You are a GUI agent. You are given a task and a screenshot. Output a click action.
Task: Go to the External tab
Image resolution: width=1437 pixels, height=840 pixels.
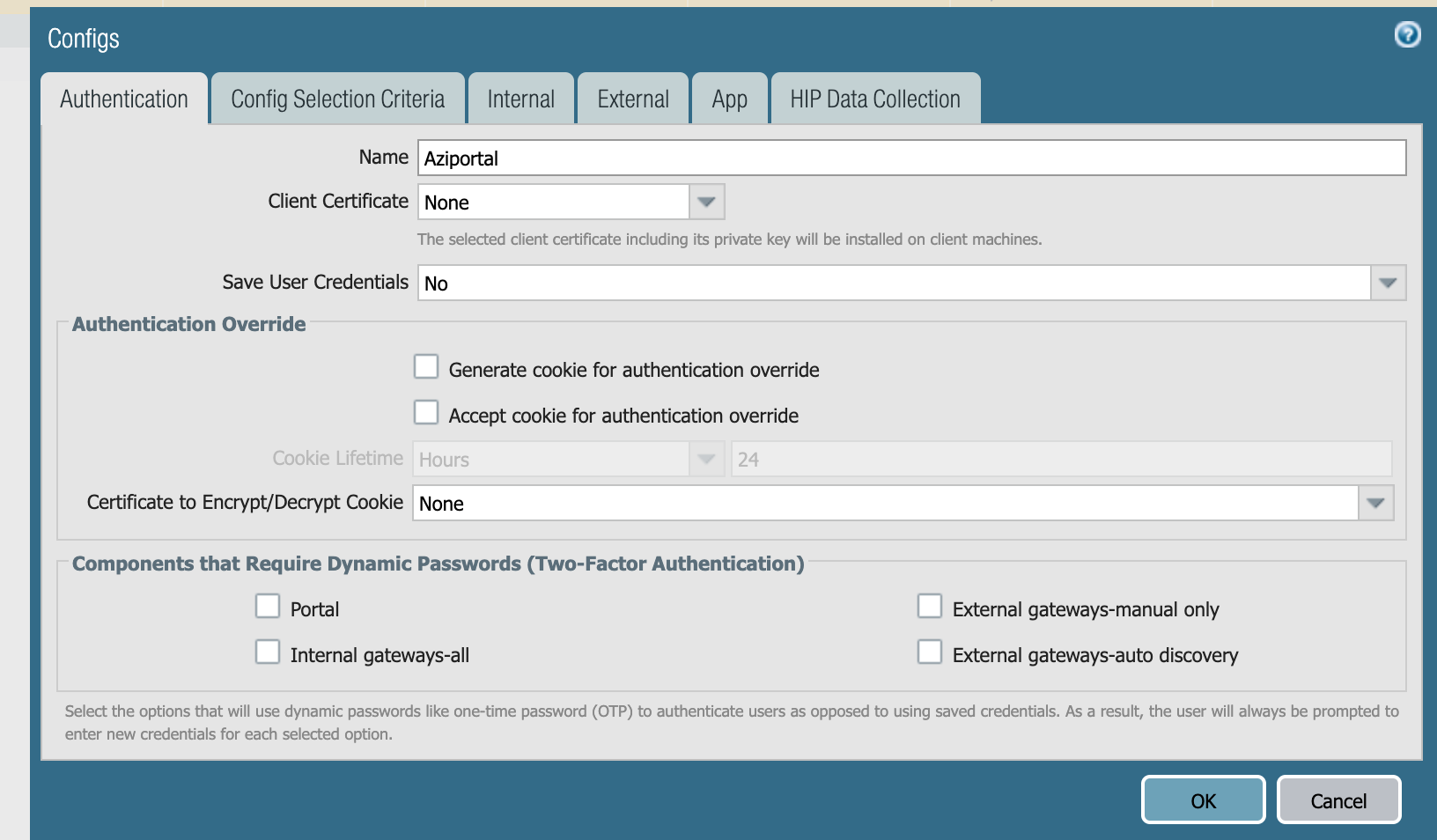coord(632,99)
